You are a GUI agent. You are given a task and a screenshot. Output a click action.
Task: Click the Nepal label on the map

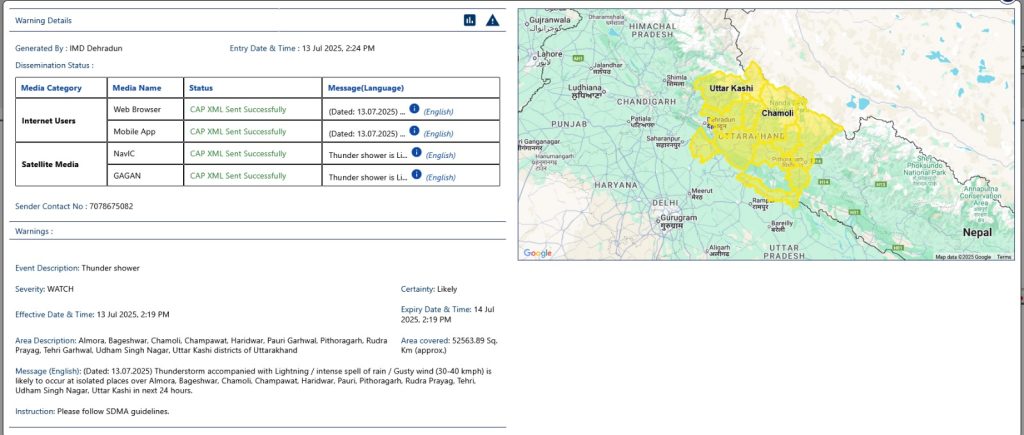click(x=977, y=233)
